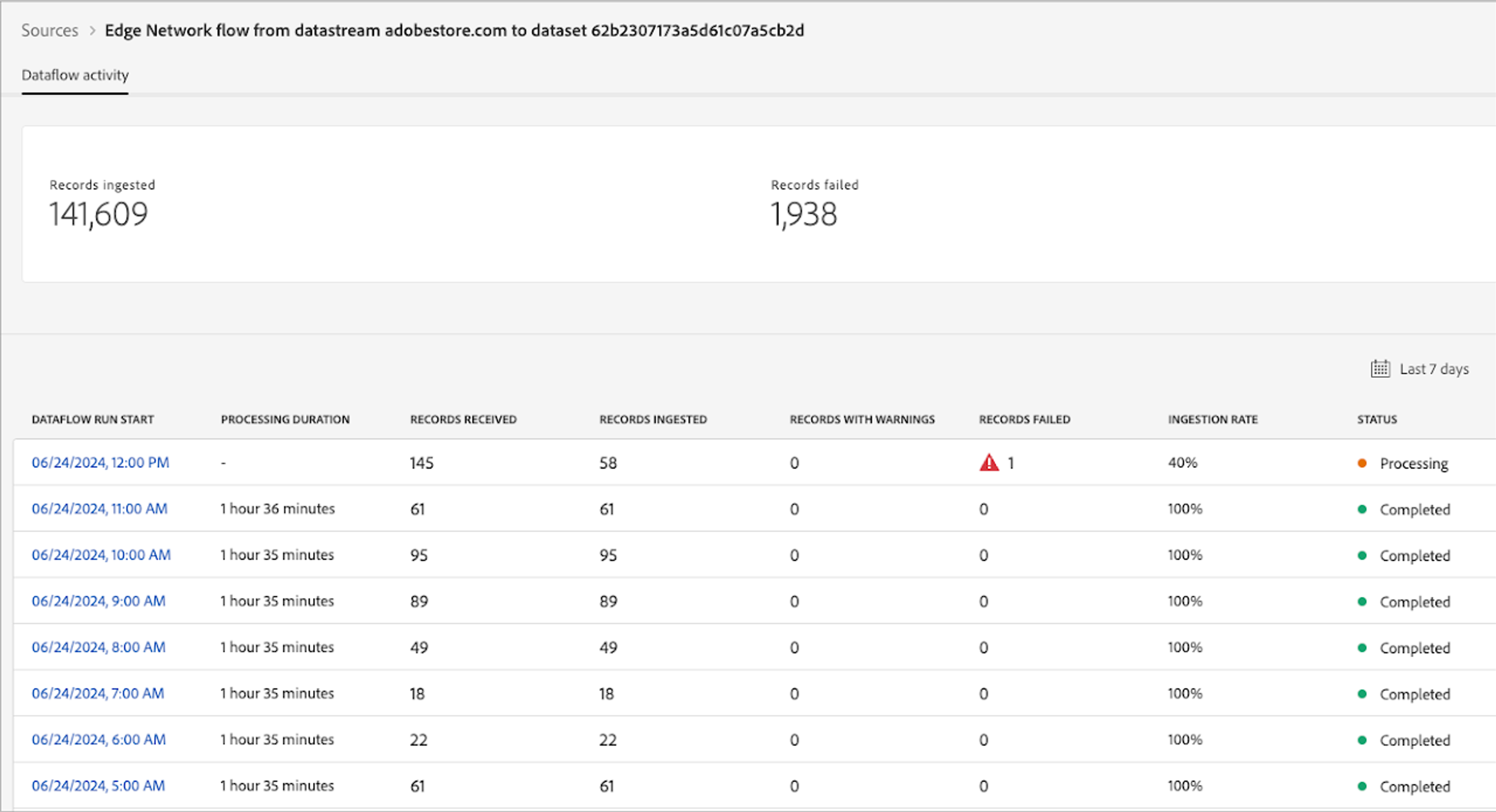Viewport: 1496px width, 812px height.
Task: Open the 06/24/2024, 12:00 PM run
Action: (x=101, y=463)
